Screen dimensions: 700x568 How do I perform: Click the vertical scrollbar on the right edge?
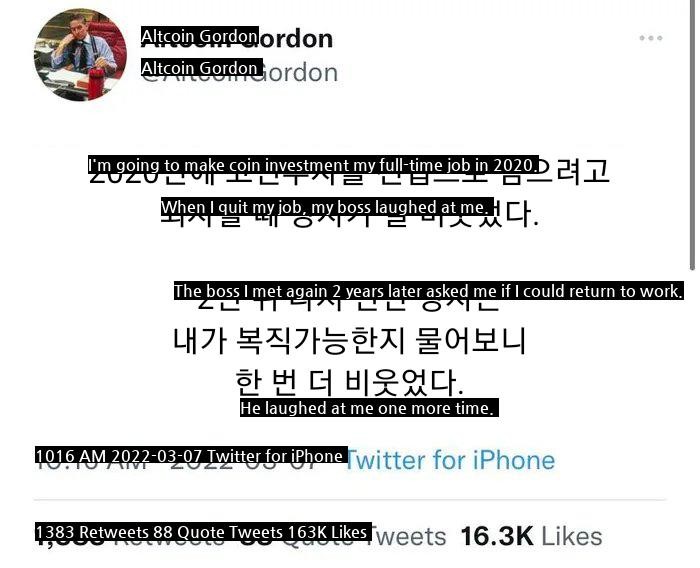pyautogui.click(x=692, y=135)
